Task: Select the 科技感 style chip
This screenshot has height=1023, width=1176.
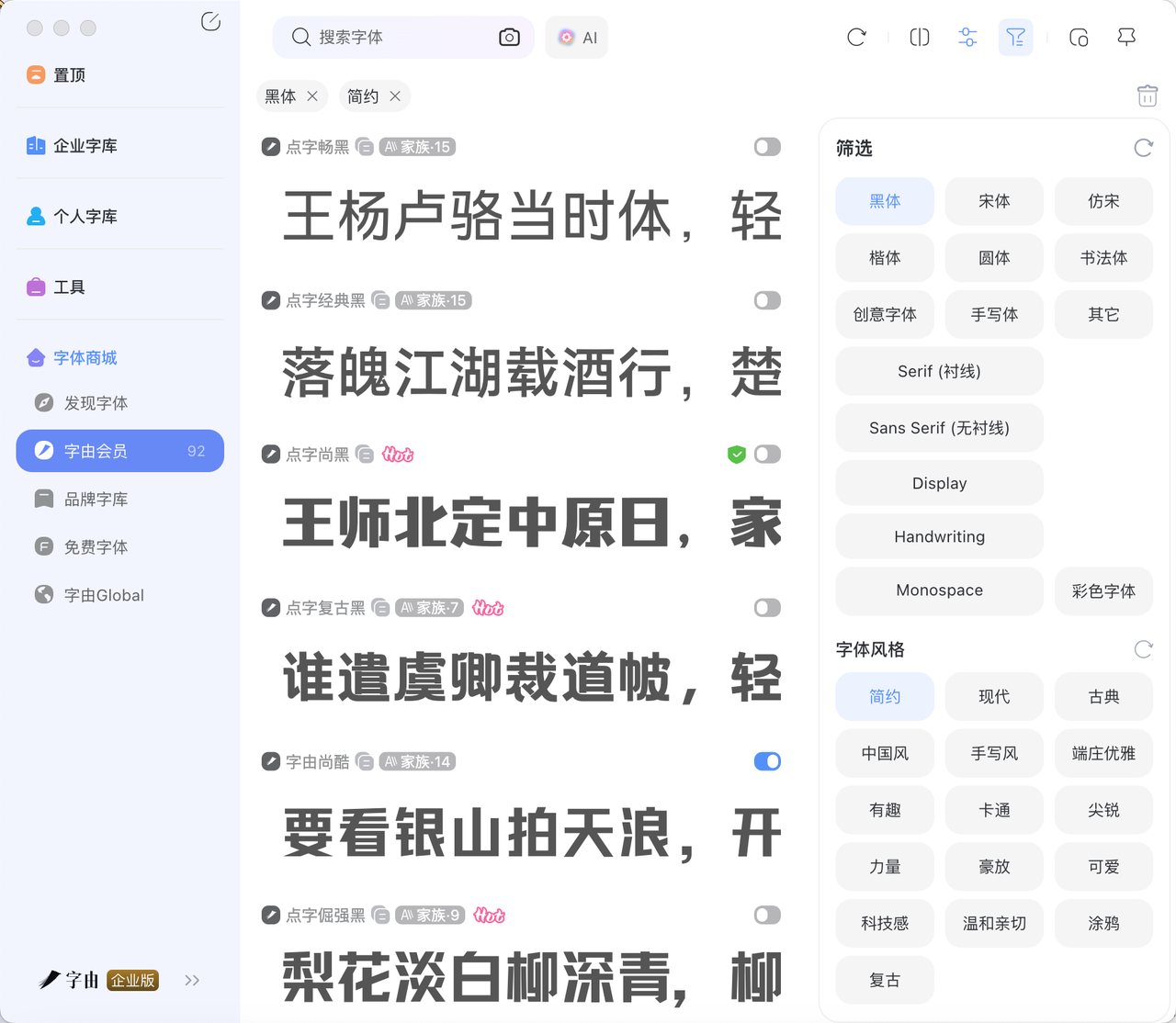Action: 885,923
